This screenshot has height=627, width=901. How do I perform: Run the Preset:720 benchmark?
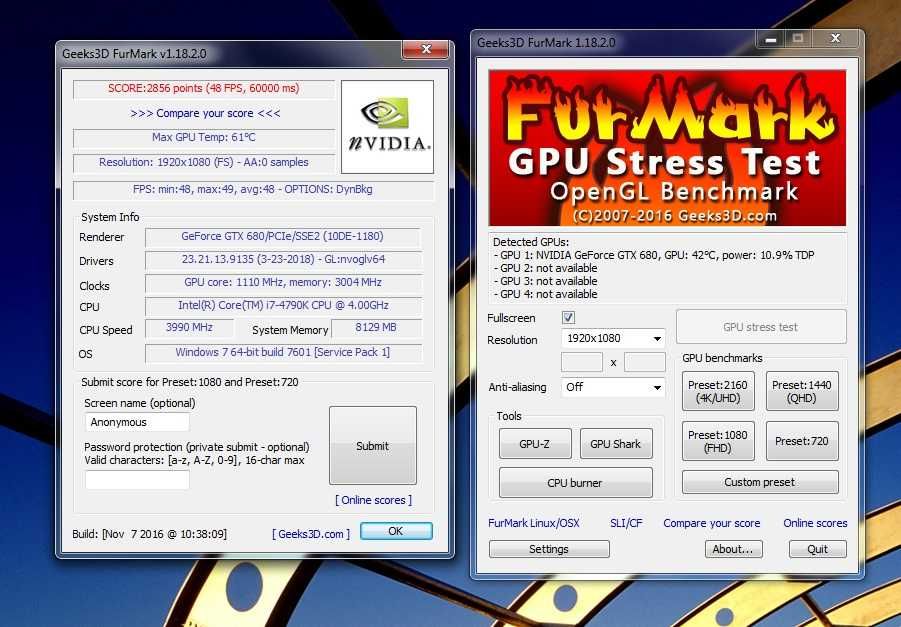(x=802, y=441)
